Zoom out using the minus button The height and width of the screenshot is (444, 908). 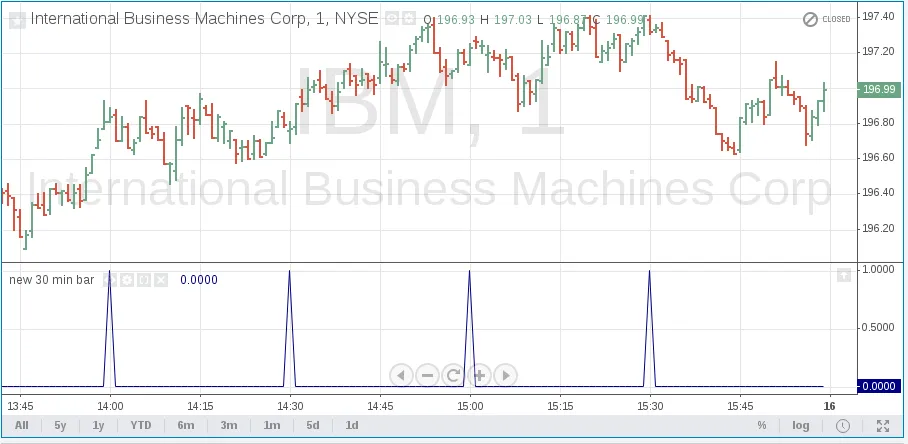point(427,375)
